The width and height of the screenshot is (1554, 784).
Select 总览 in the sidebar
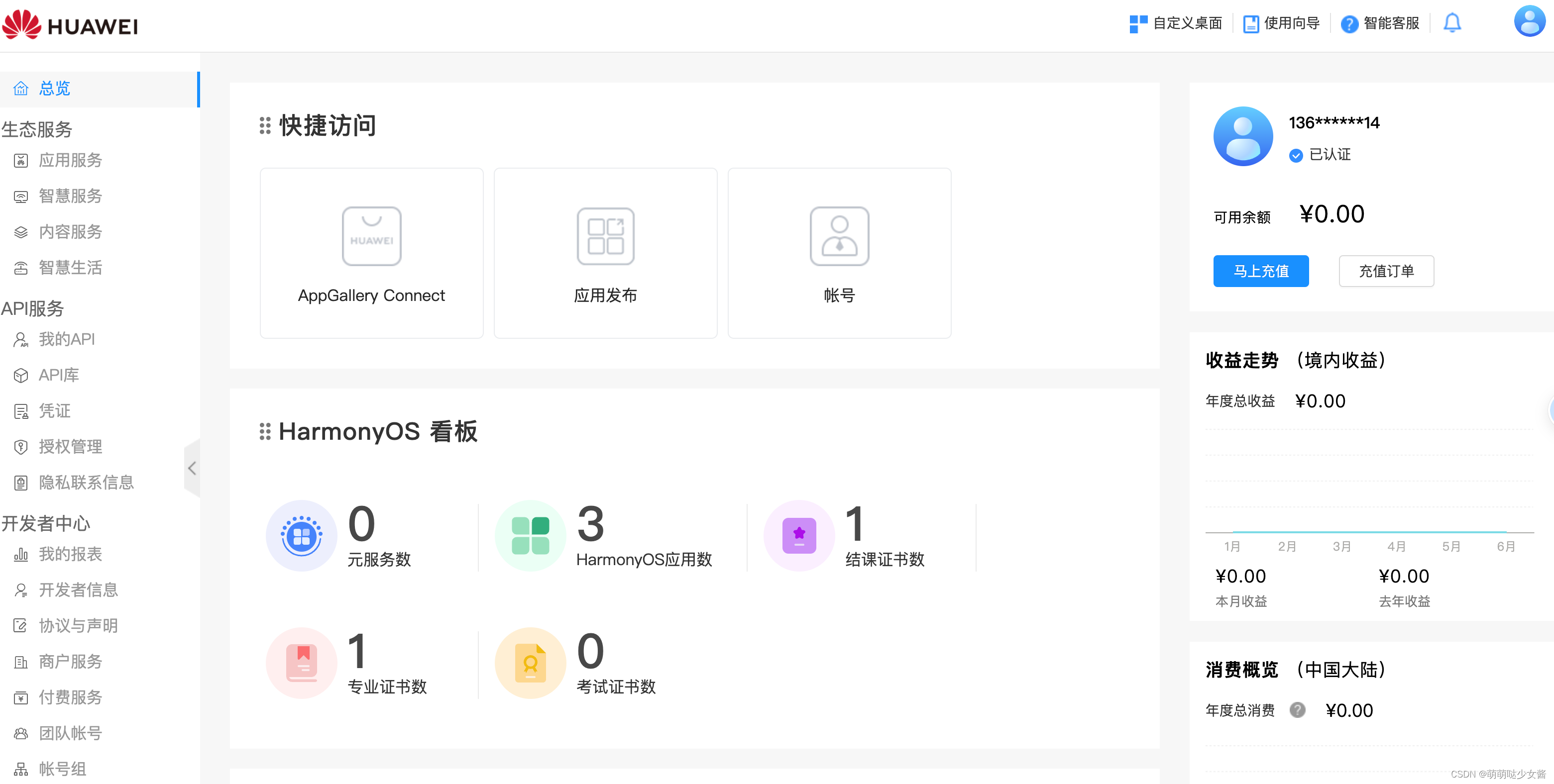pyautogui.click(x=54, y=89)
